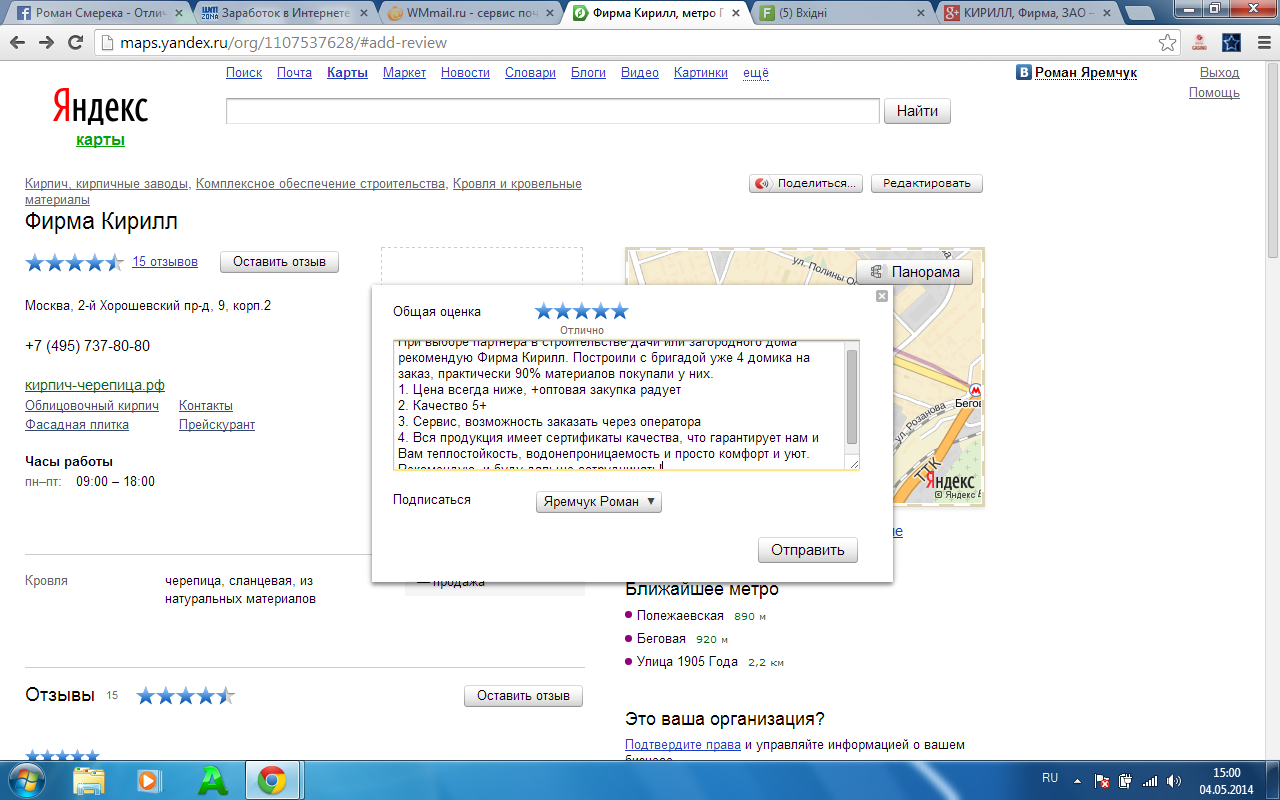Click the Яндекс logo
Image resolution: width=1280 pixels, height=800 pixels.
[x=100, y=107]
